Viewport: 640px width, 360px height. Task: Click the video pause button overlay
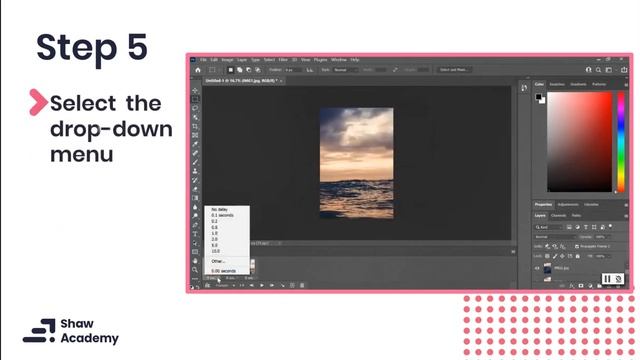(x=607, y=279)
